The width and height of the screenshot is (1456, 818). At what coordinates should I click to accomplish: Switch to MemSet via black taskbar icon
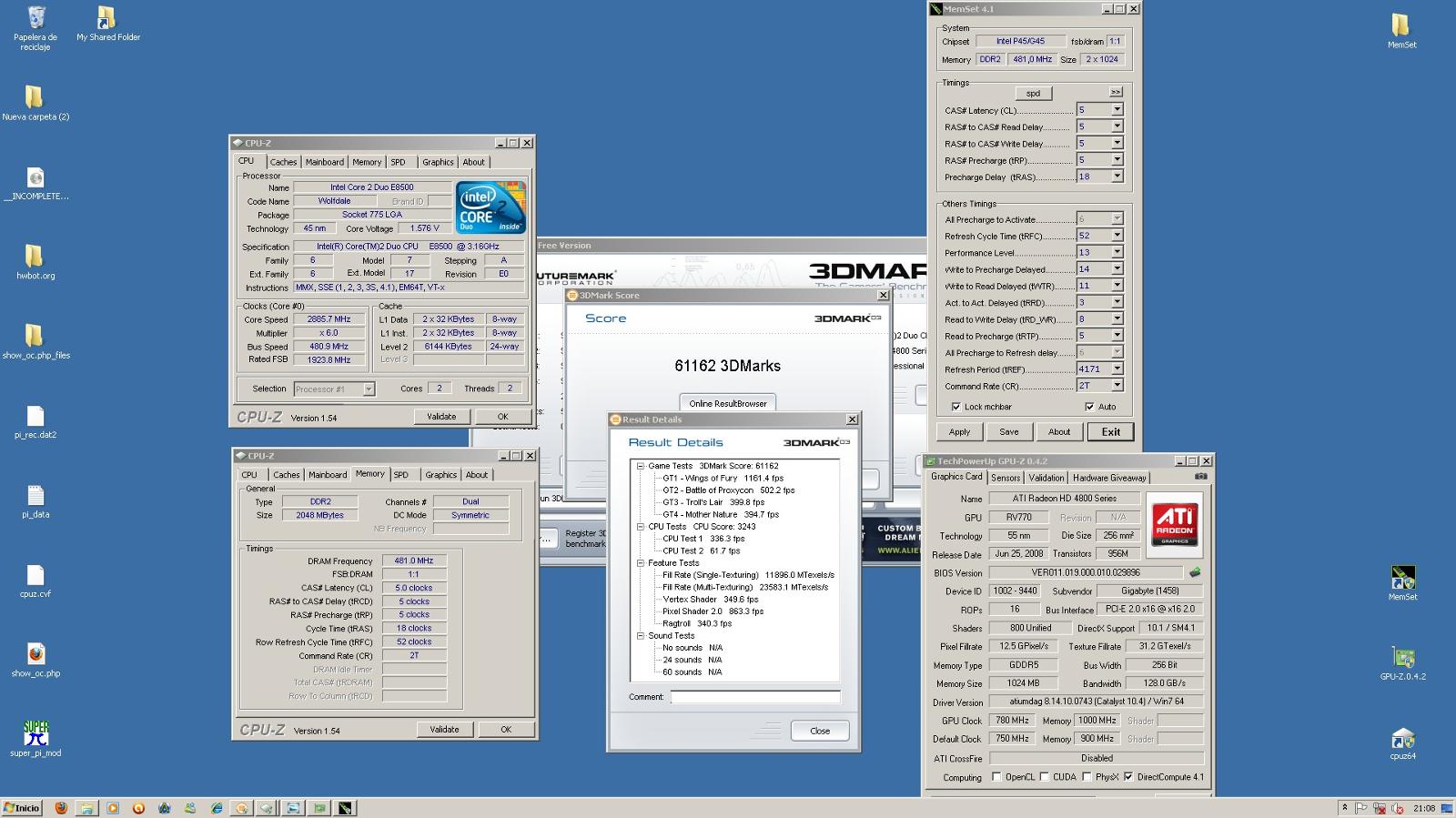click(x=346, y=808)
